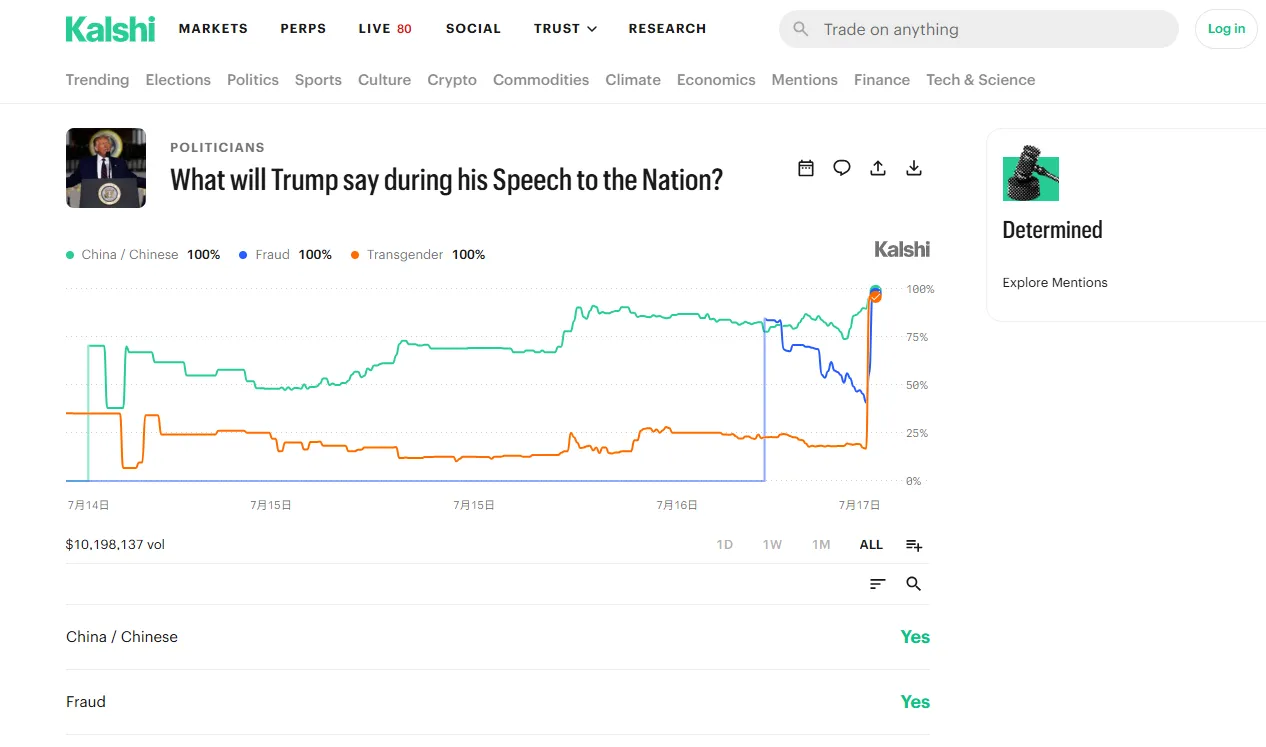Open comments via the speech bubble icon
This screenshot has width=1266, height=747.
click(842, 168)
